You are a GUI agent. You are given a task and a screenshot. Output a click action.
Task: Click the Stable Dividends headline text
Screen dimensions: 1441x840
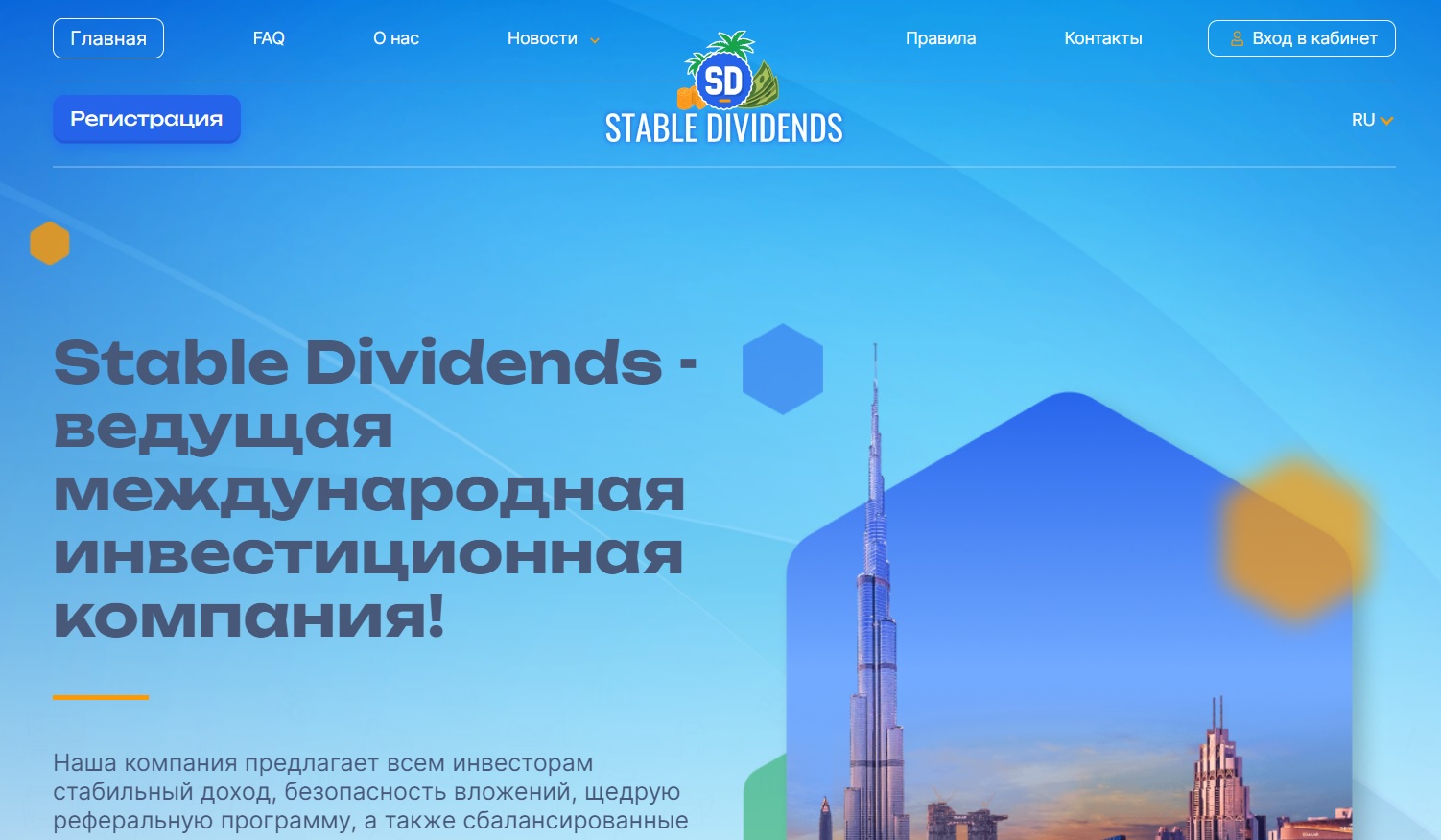[375, 489]
